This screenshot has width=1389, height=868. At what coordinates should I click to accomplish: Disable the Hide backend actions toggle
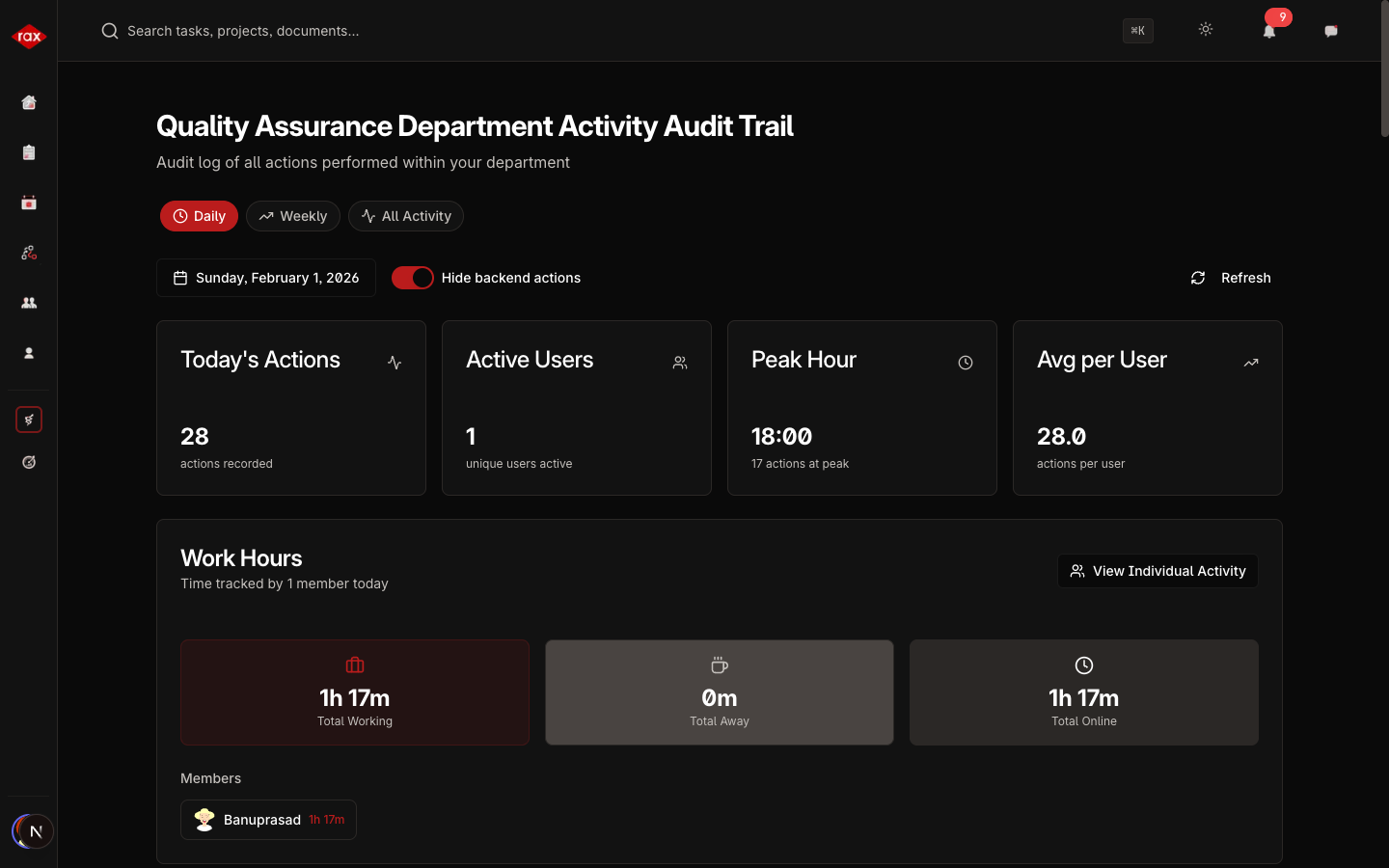tap(413, 278)
